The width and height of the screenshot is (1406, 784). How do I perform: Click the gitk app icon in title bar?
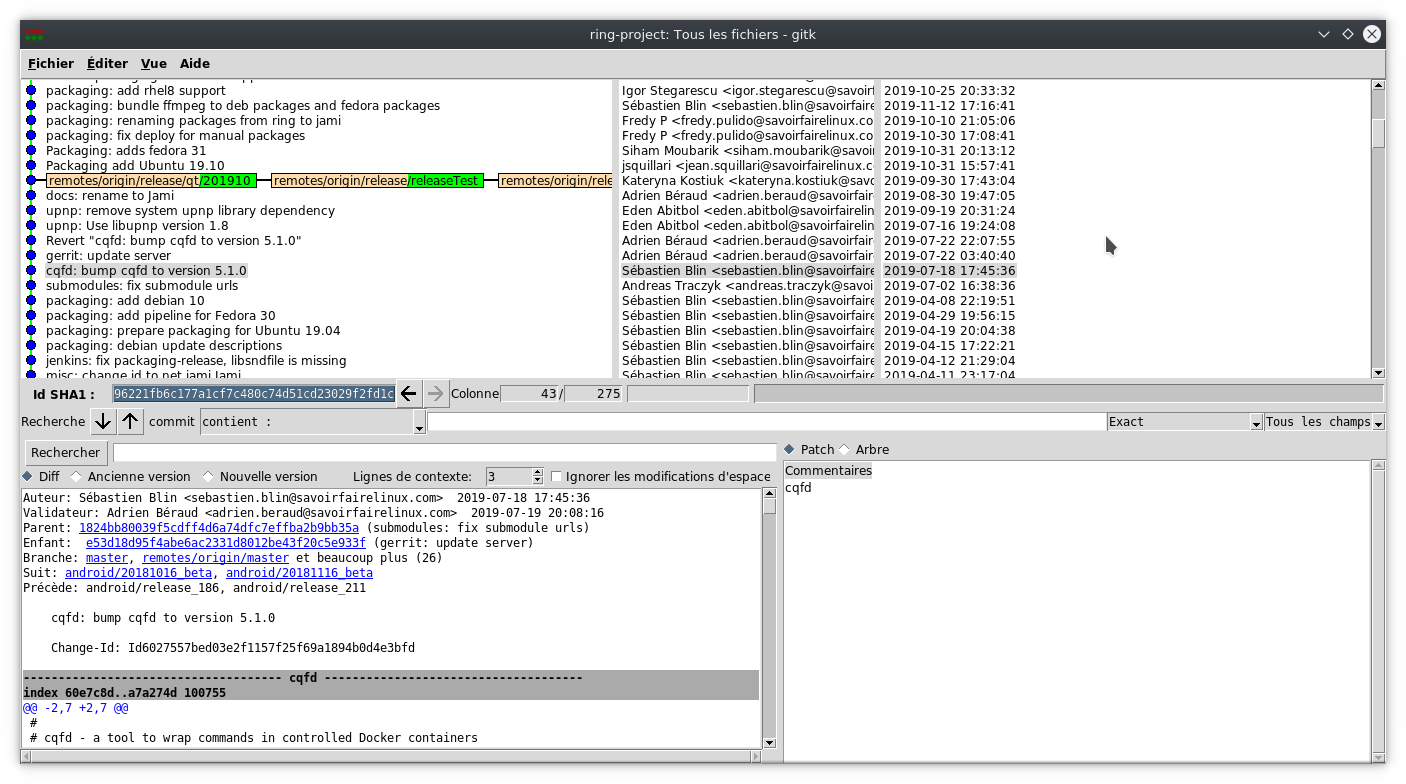click(x=35, y=34)
